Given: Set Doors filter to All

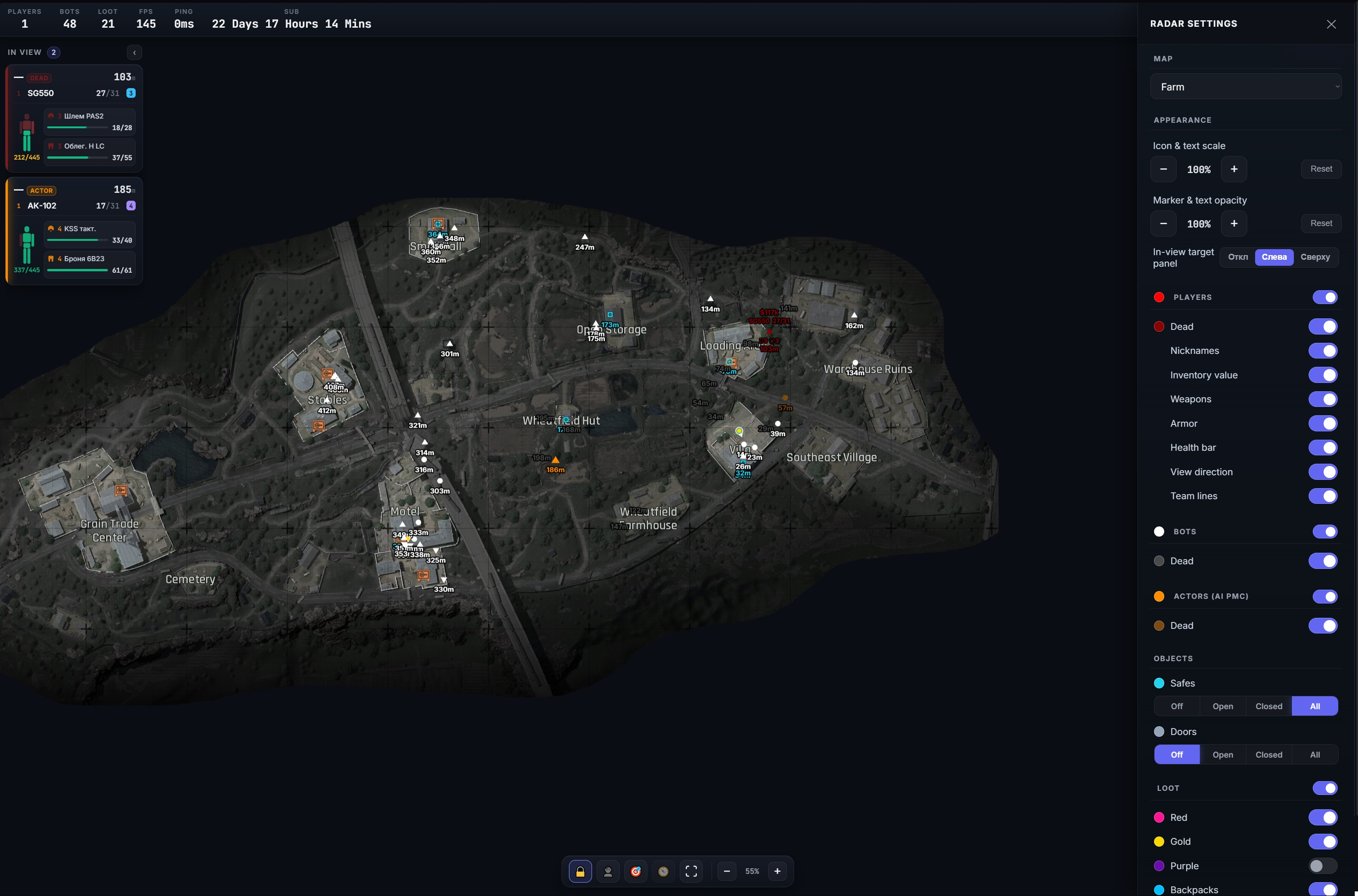Looking at the screenshot, I should (x=1315, y=755).
